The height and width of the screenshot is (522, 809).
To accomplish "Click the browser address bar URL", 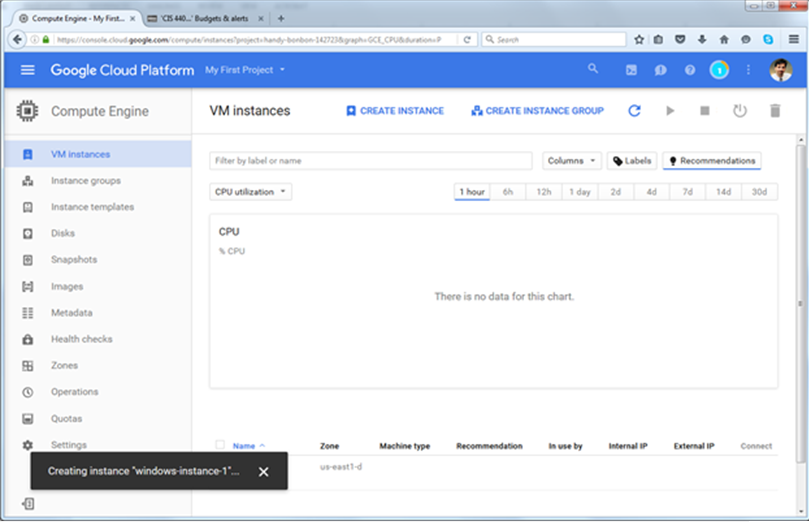I will [248, 40].
